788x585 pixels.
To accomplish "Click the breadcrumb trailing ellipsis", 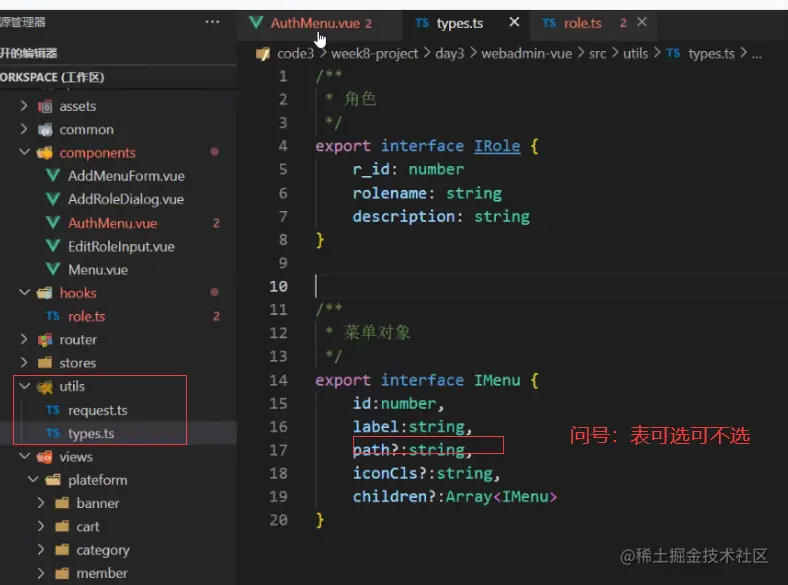I will 756,54.
